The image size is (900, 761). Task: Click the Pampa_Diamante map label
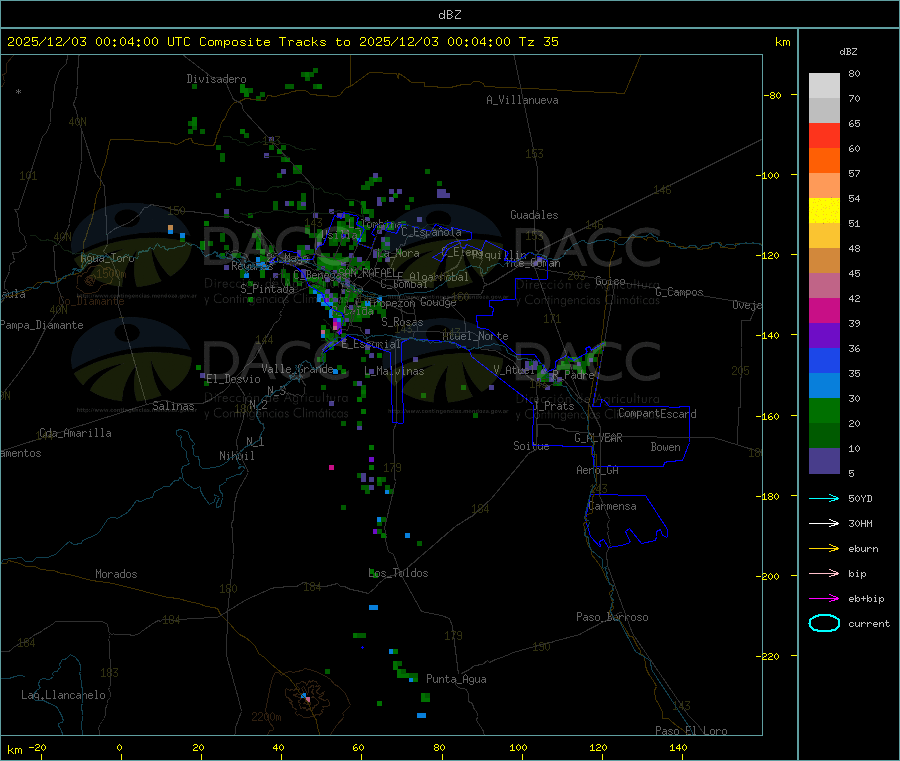click(x=42, y=325)
